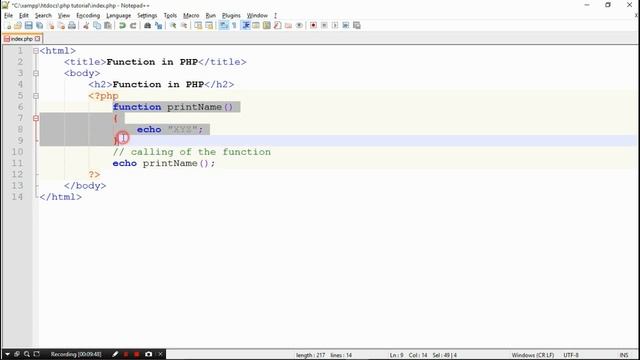Print the document using toolbar icon
Image resolution: width=640 pixels, height=360 pixels.
pyautogui.click(x=72, y=25)
